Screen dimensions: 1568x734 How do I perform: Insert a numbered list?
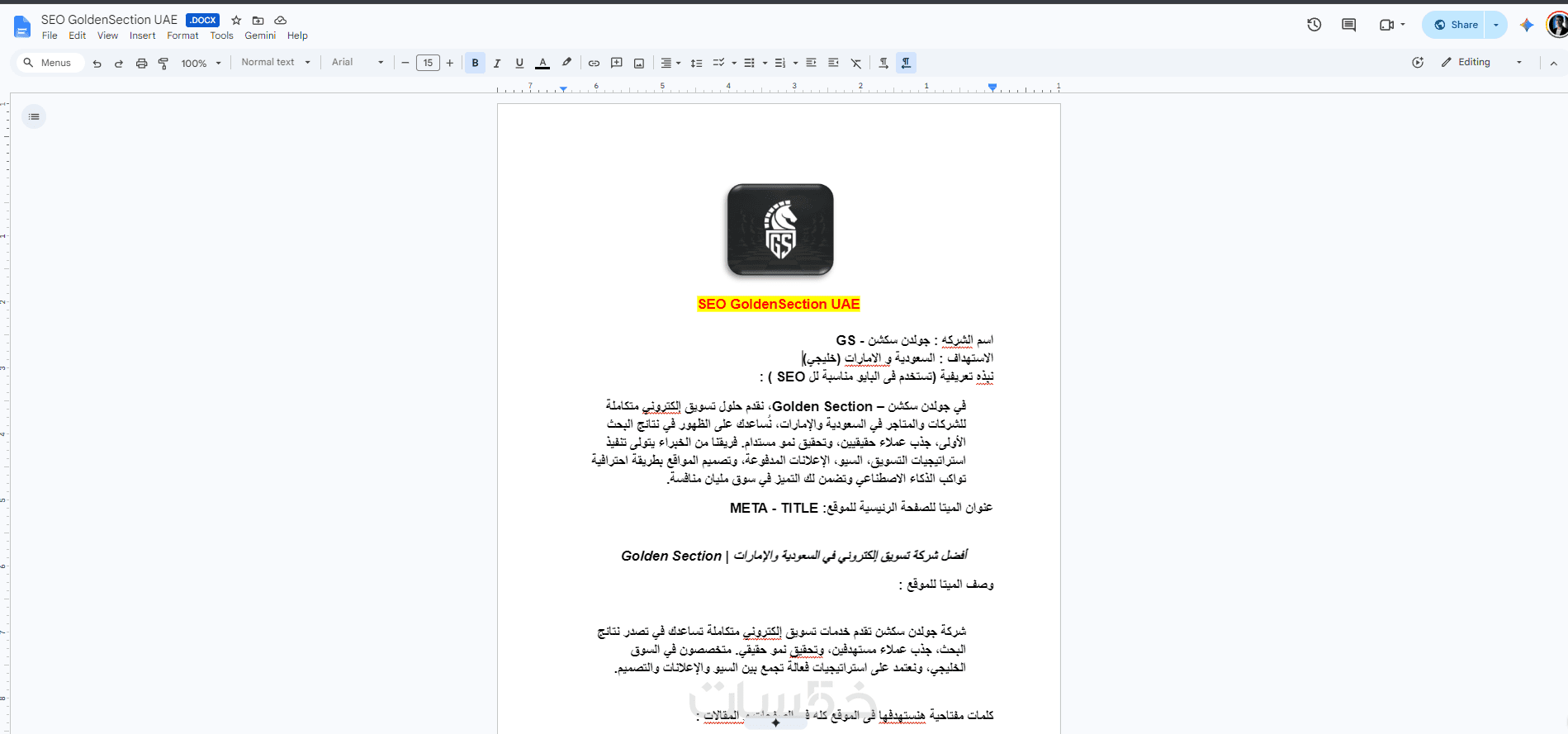(x=779, y=63)
